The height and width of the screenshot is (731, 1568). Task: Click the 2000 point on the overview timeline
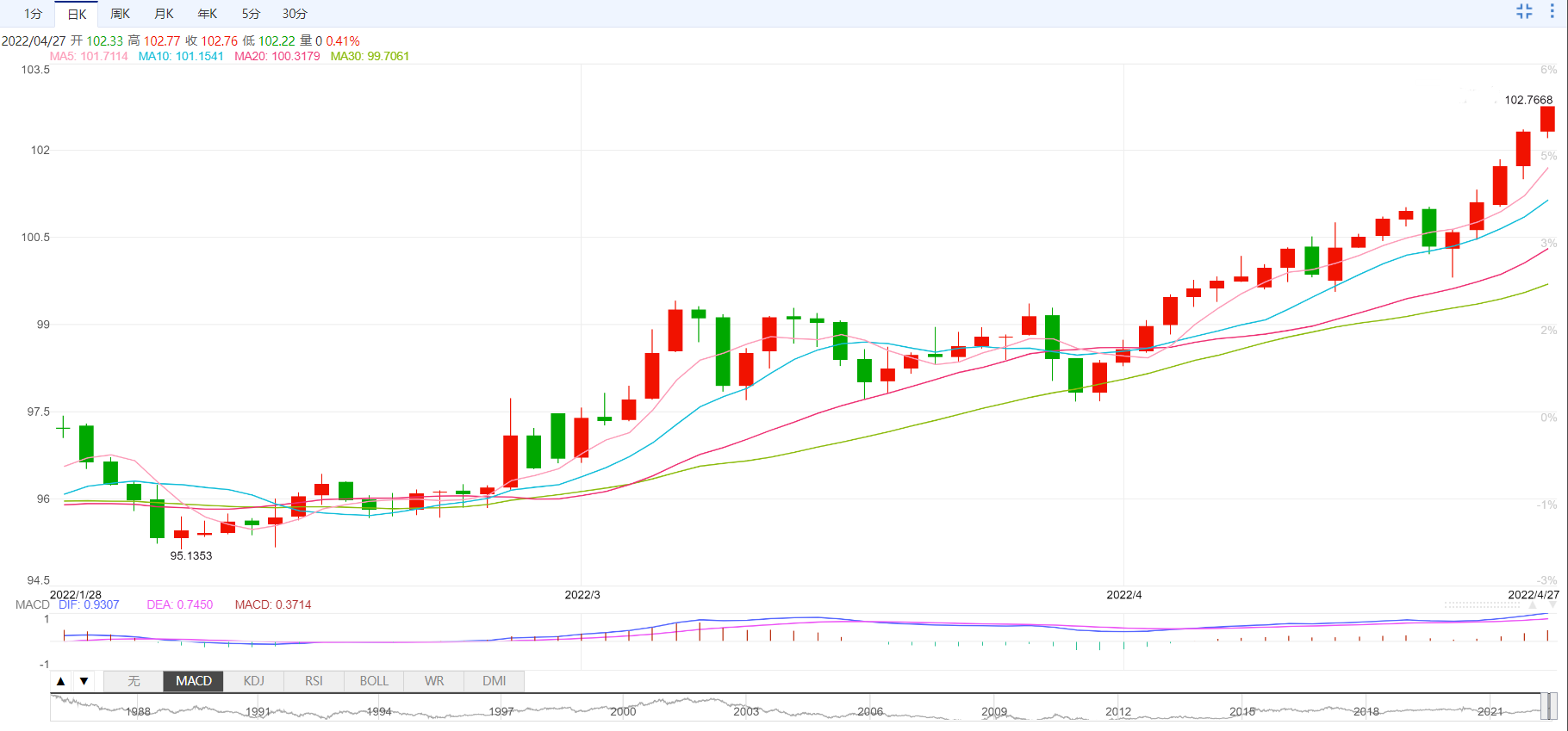tap(623, 711)
